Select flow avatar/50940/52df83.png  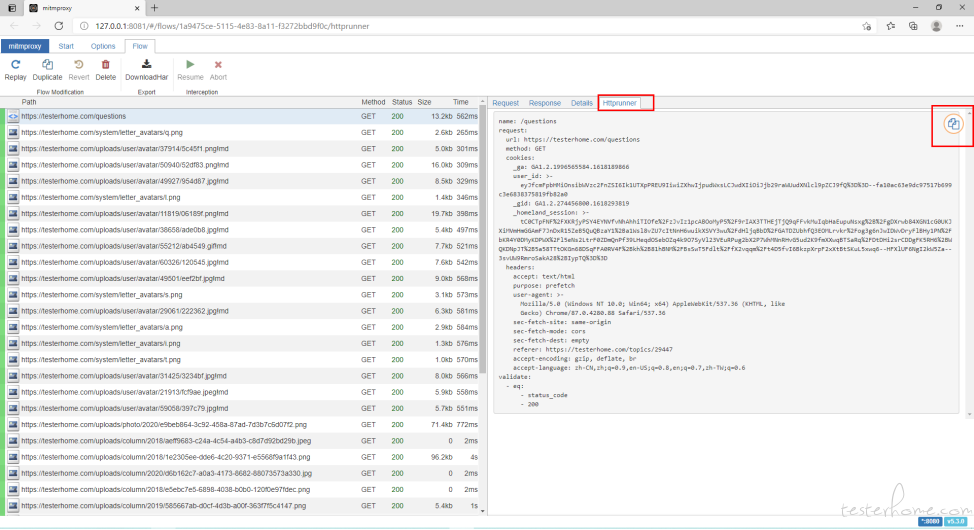[242, 165]
